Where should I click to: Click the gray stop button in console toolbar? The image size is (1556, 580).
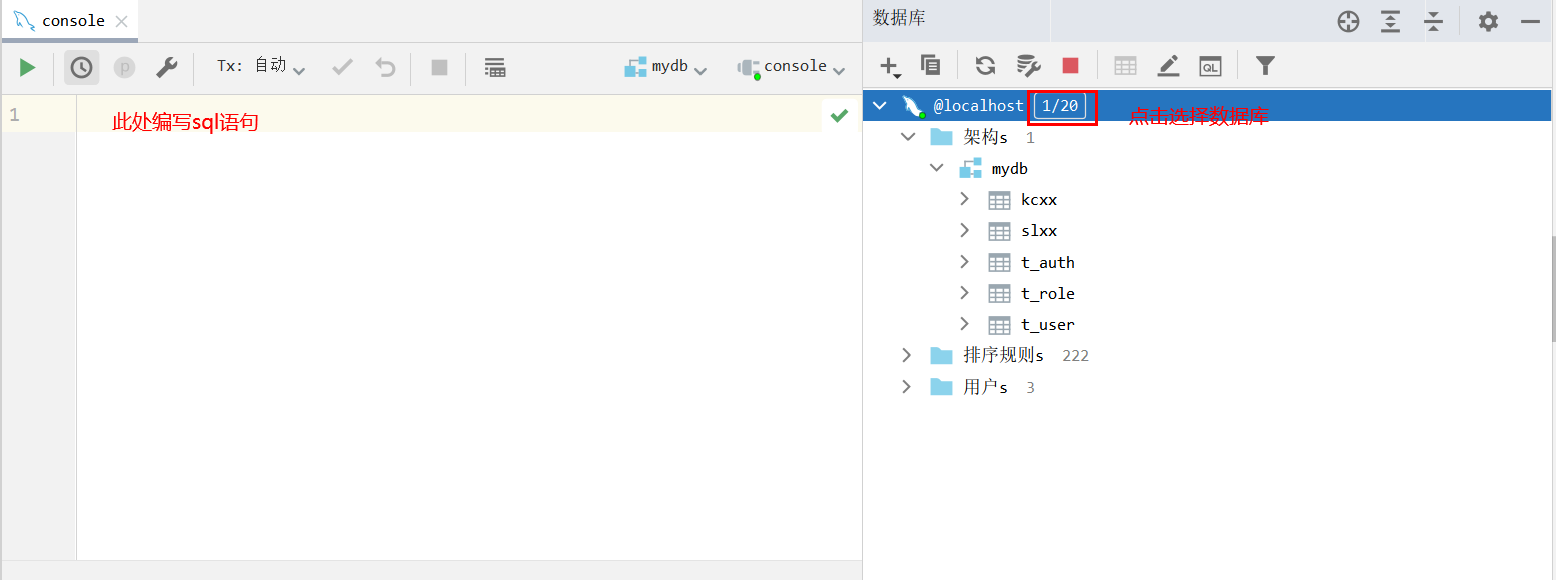click(x=439, y=67)
